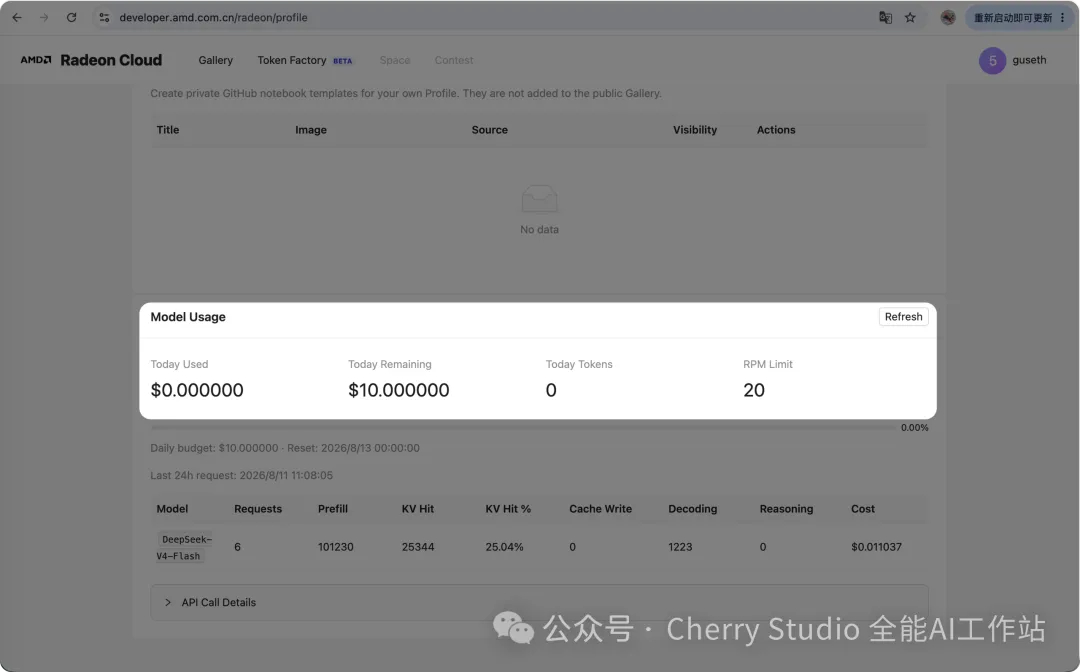Screen dimensions: 1080x672
Task: Open the browser profile avatar icon
Action: 948,18
